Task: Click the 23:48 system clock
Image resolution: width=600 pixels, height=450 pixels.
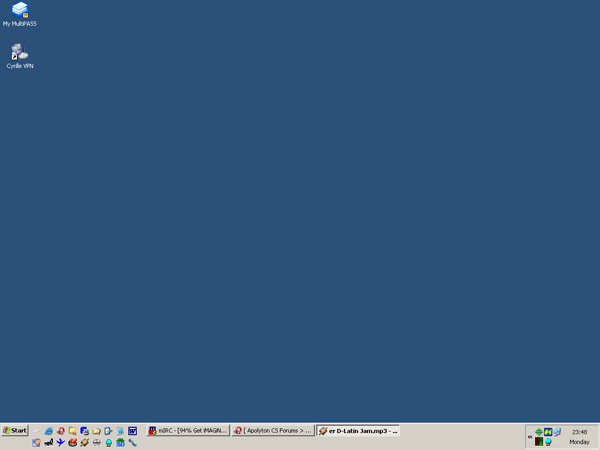Action: 579,432
